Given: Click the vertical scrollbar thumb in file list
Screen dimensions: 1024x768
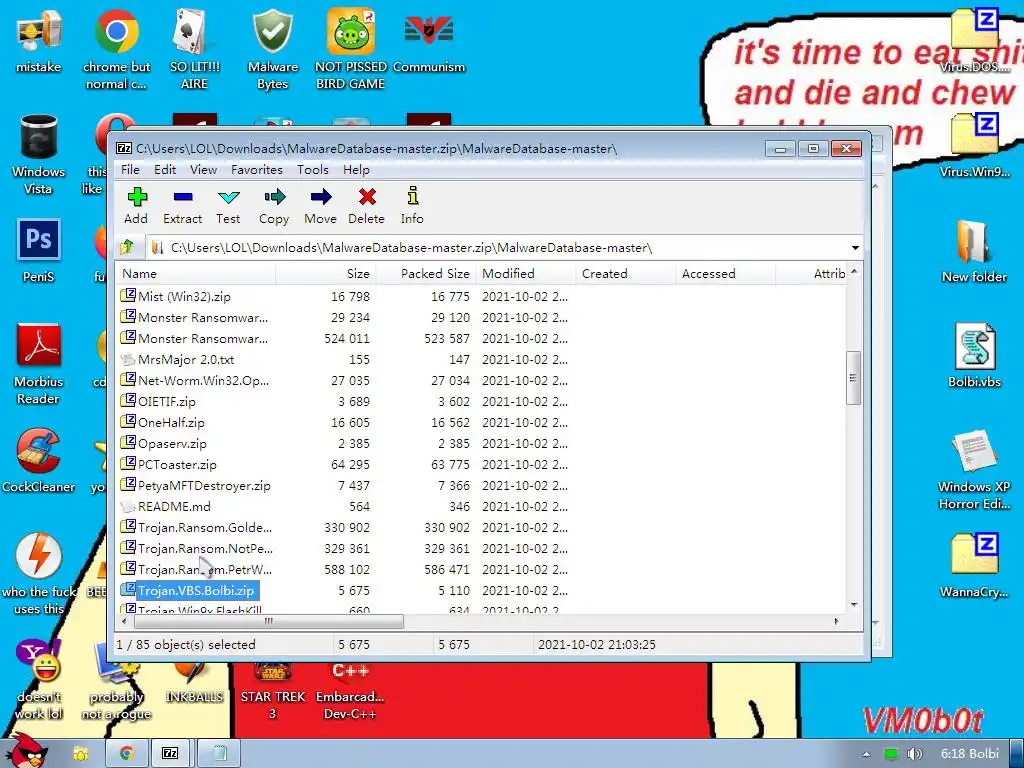Looking at the screenshot, I should pos(853,378).
